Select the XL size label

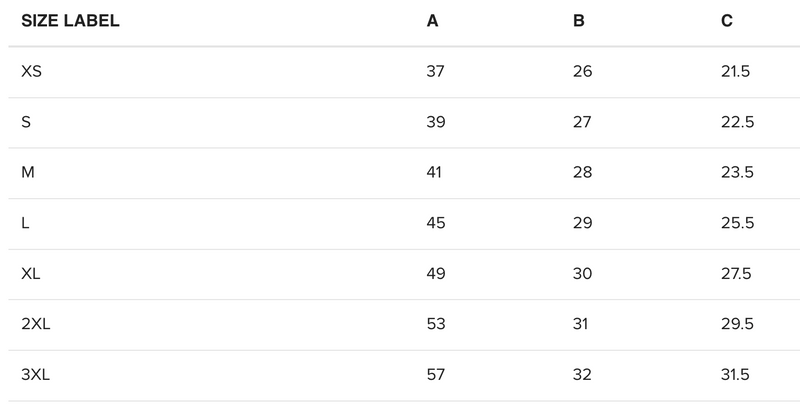click(31, 274)
